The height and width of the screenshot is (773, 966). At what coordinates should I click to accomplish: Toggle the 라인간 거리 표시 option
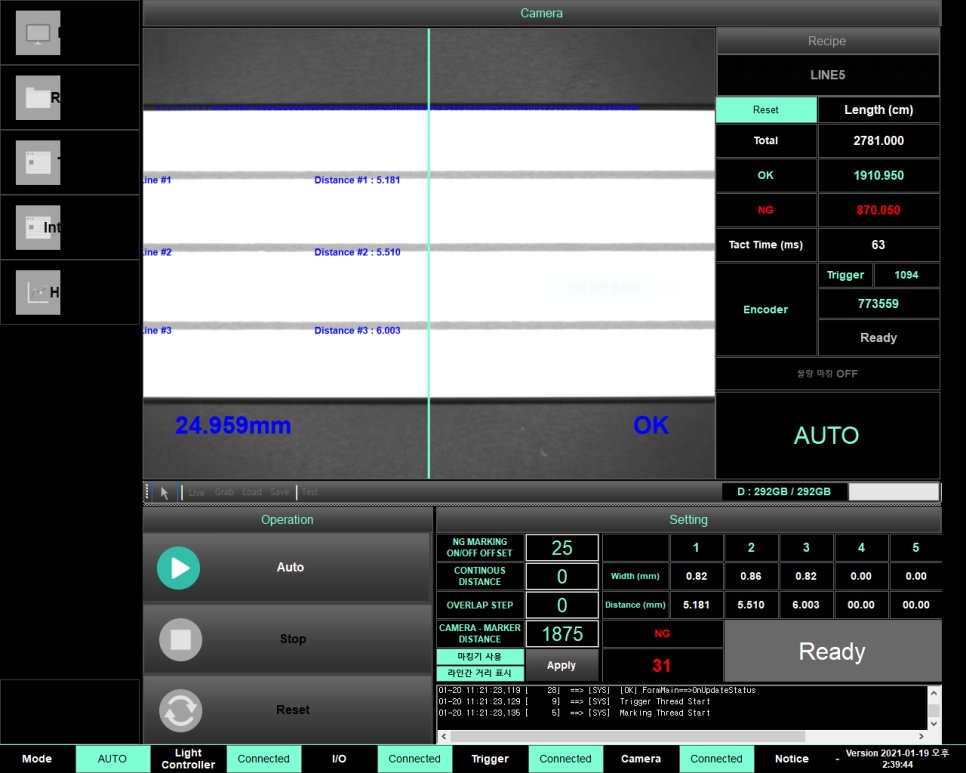480,673
